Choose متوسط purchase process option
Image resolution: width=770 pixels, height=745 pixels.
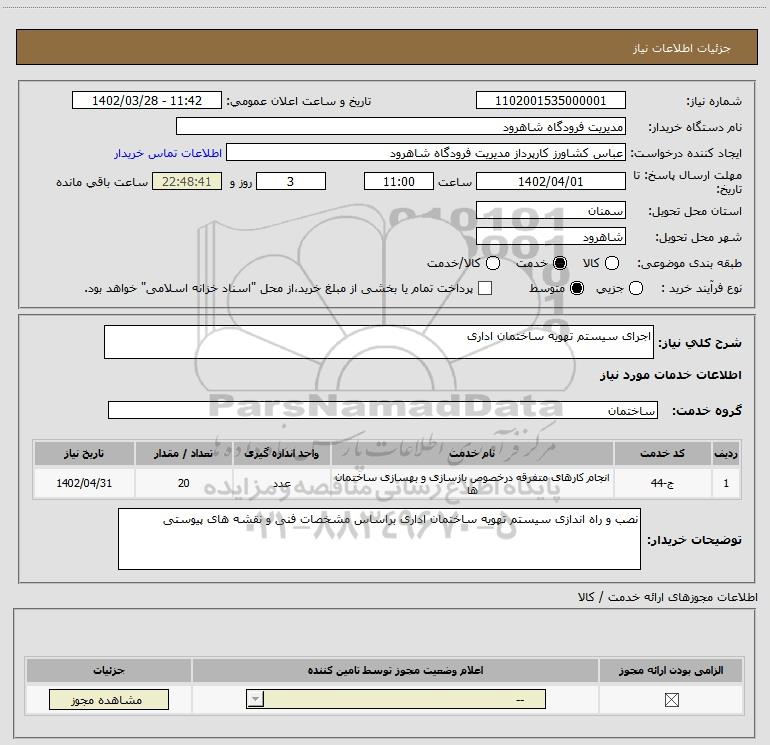[577, 288]
